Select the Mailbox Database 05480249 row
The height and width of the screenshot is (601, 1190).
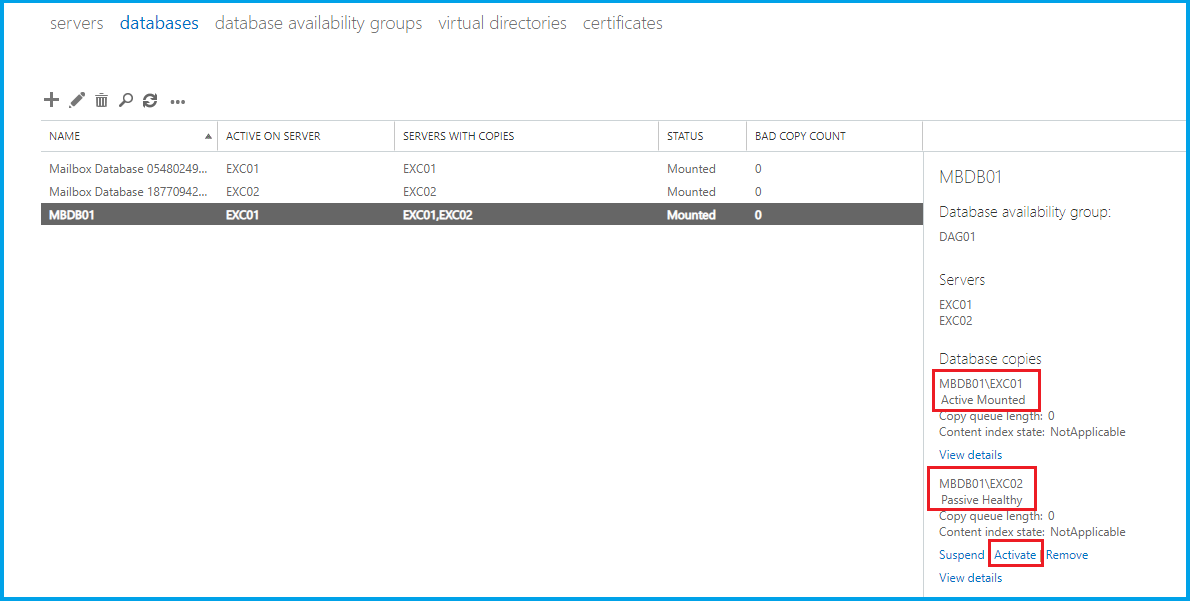(x=128, y=169)
